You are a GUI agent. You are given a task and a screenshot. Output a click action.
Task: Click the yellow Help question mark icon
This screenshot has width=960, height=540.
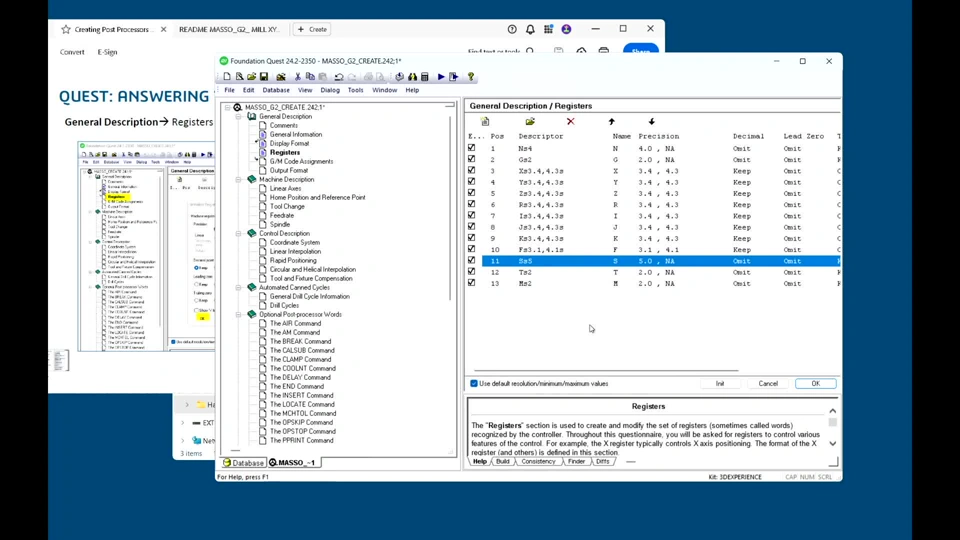coord(470,77)
